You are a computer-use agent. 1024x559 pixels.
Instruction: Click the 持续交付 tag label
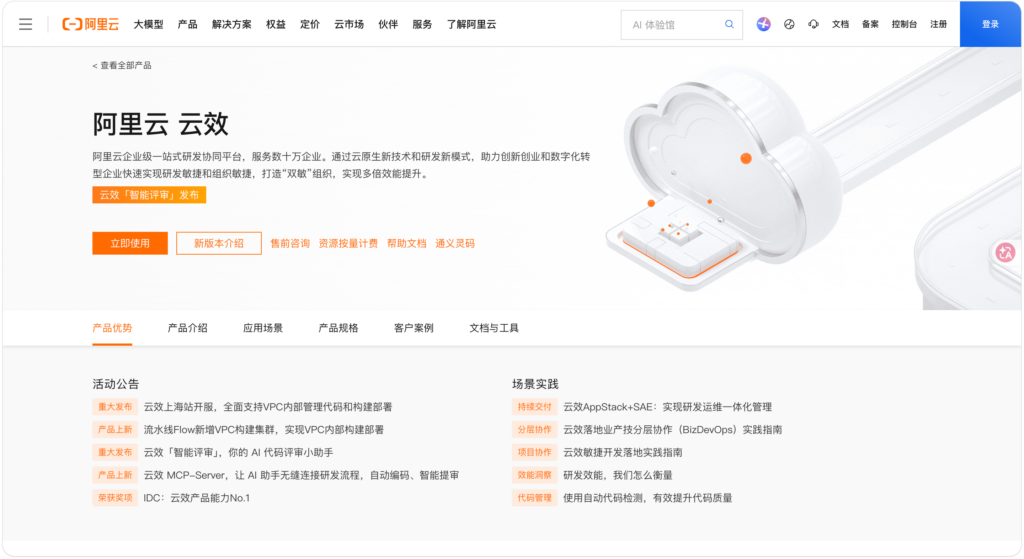(534, 407)
